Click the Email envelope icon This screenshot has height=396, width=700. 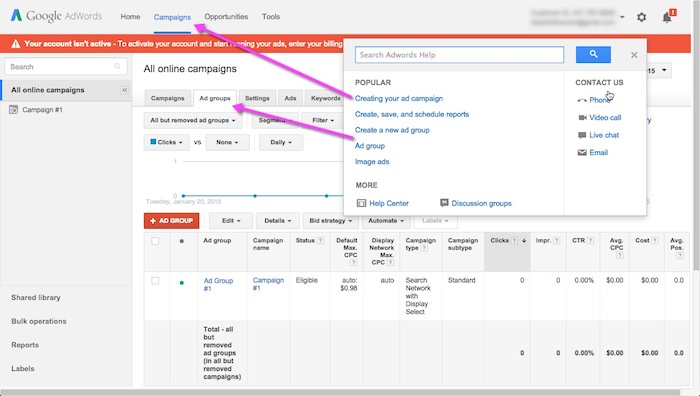[x=582, y=153]
